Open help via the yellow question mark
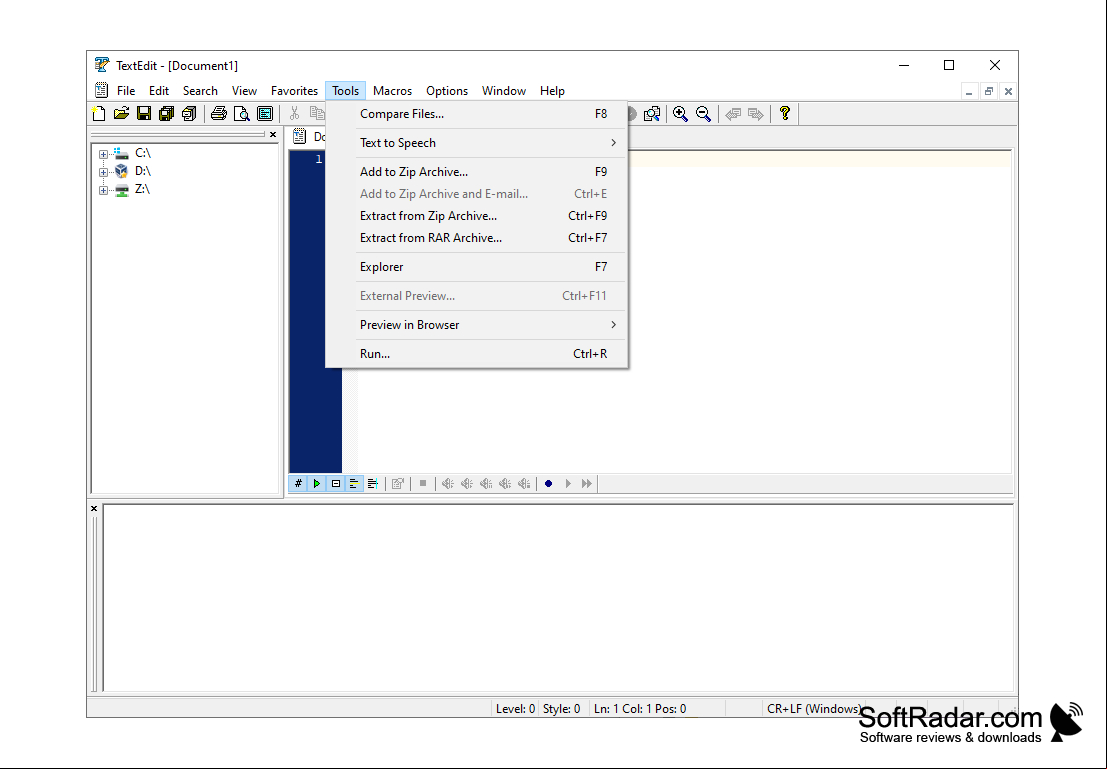The width and height of the screenshot is (1107, 769). click(x=785, y=114)
